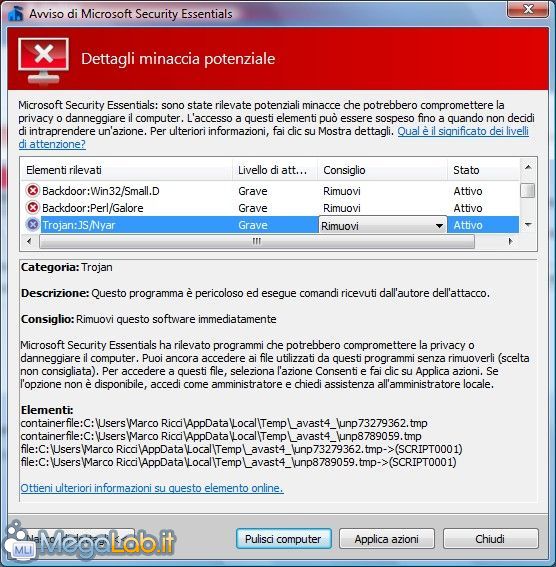
Task: Click the threat list scroll down arrow
Action: tap(528, 225)
